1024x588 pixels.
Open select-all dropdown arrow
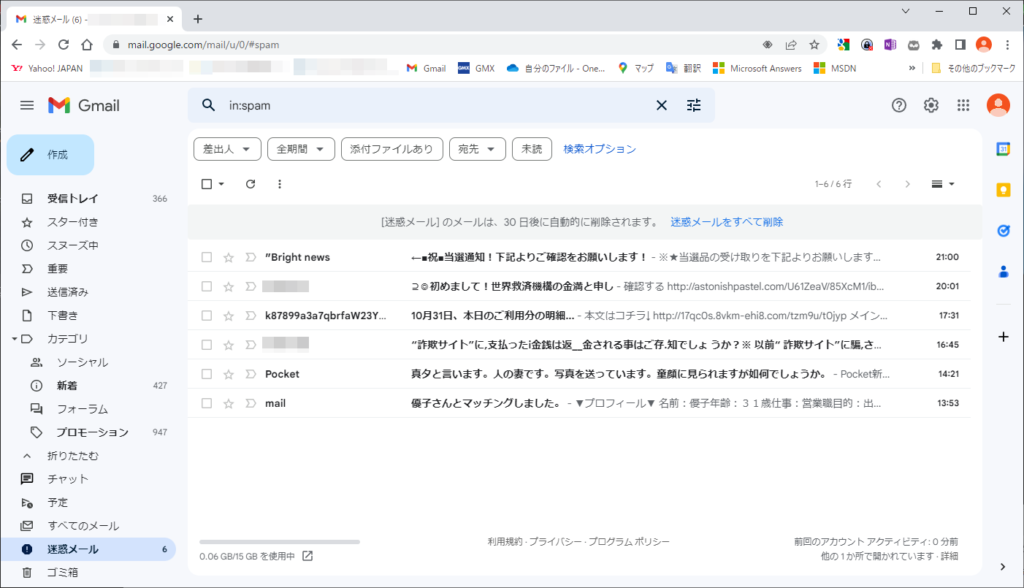click(x=221, y=184)
